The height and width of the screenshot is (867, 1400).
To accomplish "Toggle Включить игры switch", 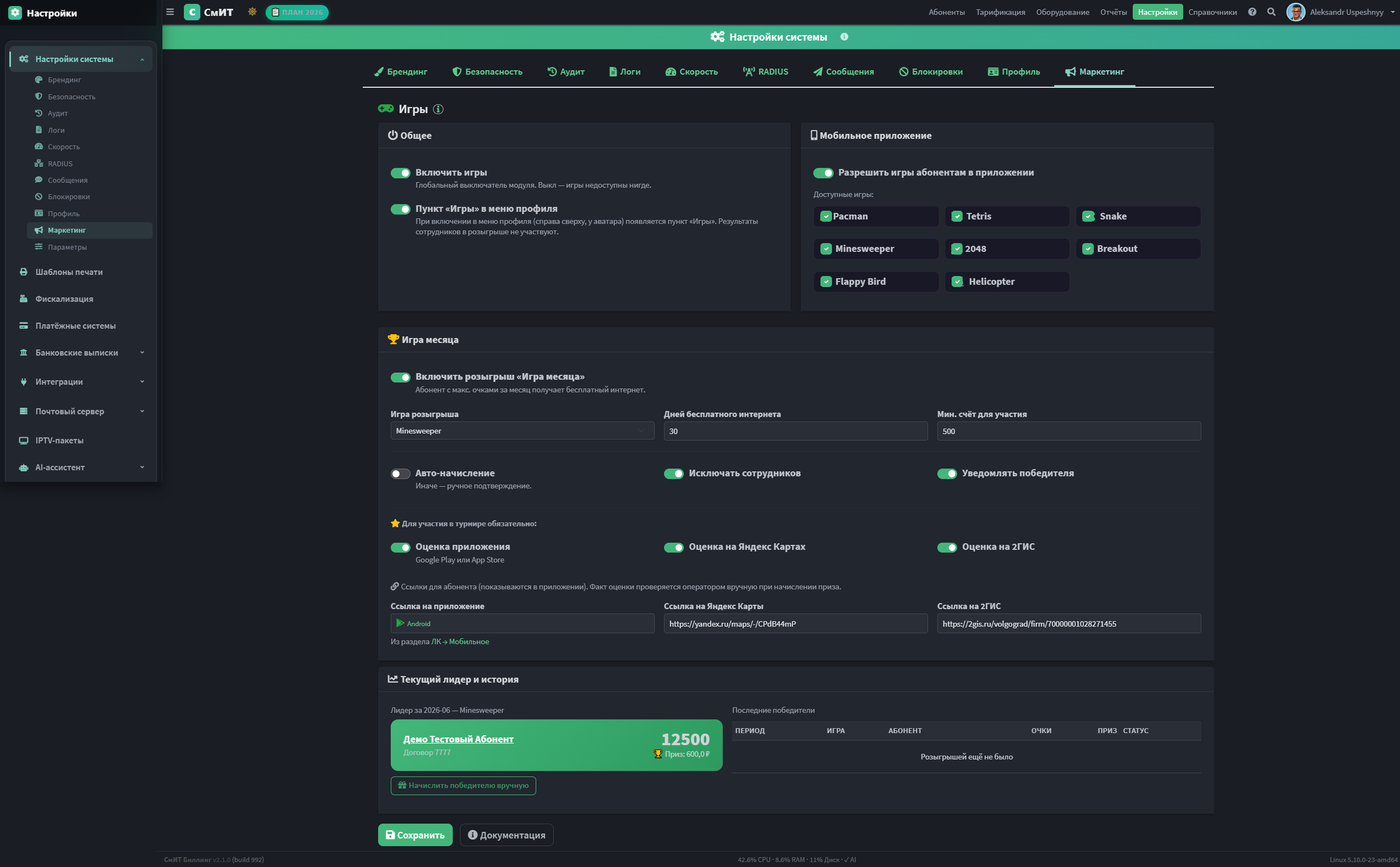I will click(x=400, y=173).
